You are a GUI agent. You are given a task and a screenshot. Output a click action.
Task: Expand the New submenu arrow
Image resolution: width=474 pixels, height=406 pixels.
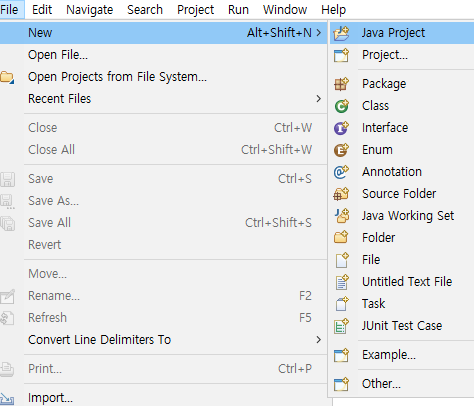[319, 33]
